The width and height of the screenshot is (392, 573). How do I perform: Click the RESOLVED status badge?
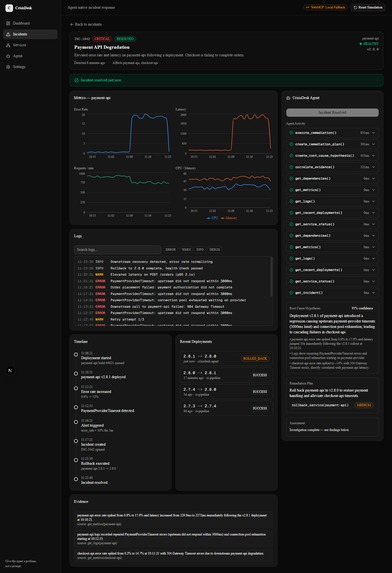click(x=125, y=39)
